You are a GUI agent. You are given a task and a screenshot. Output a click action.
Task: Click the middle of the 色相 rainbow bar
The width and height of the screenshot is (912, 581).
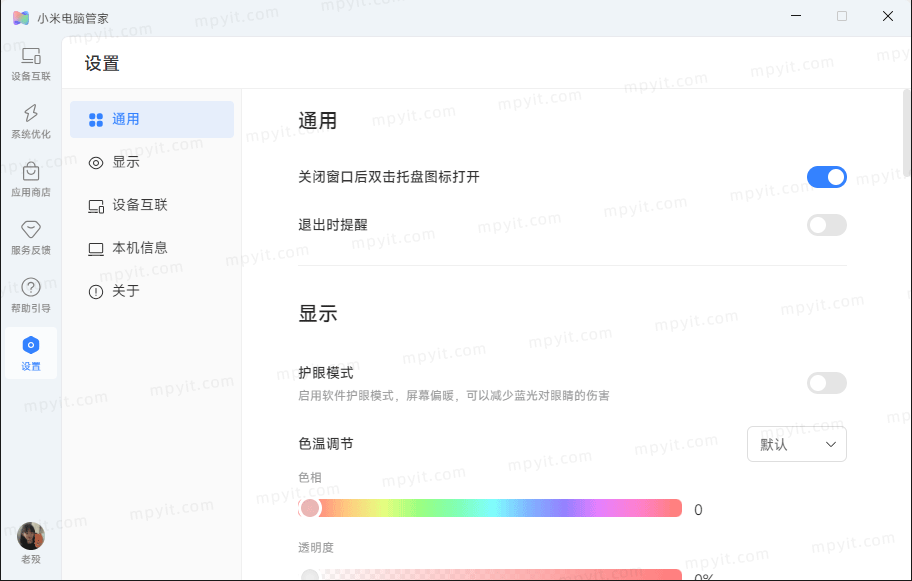click(x=490, y=508)
